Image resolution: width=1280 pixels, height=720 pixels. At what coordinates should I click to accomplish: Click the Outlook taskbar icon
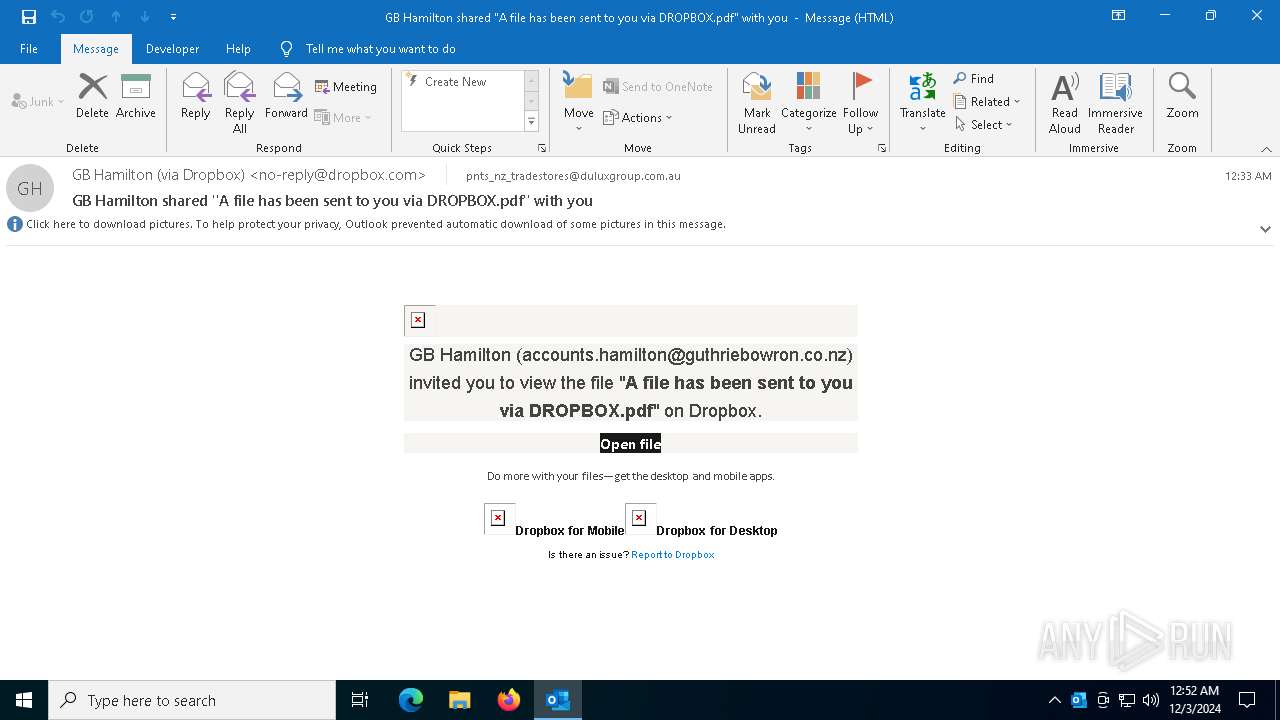(x=558, y=700)
